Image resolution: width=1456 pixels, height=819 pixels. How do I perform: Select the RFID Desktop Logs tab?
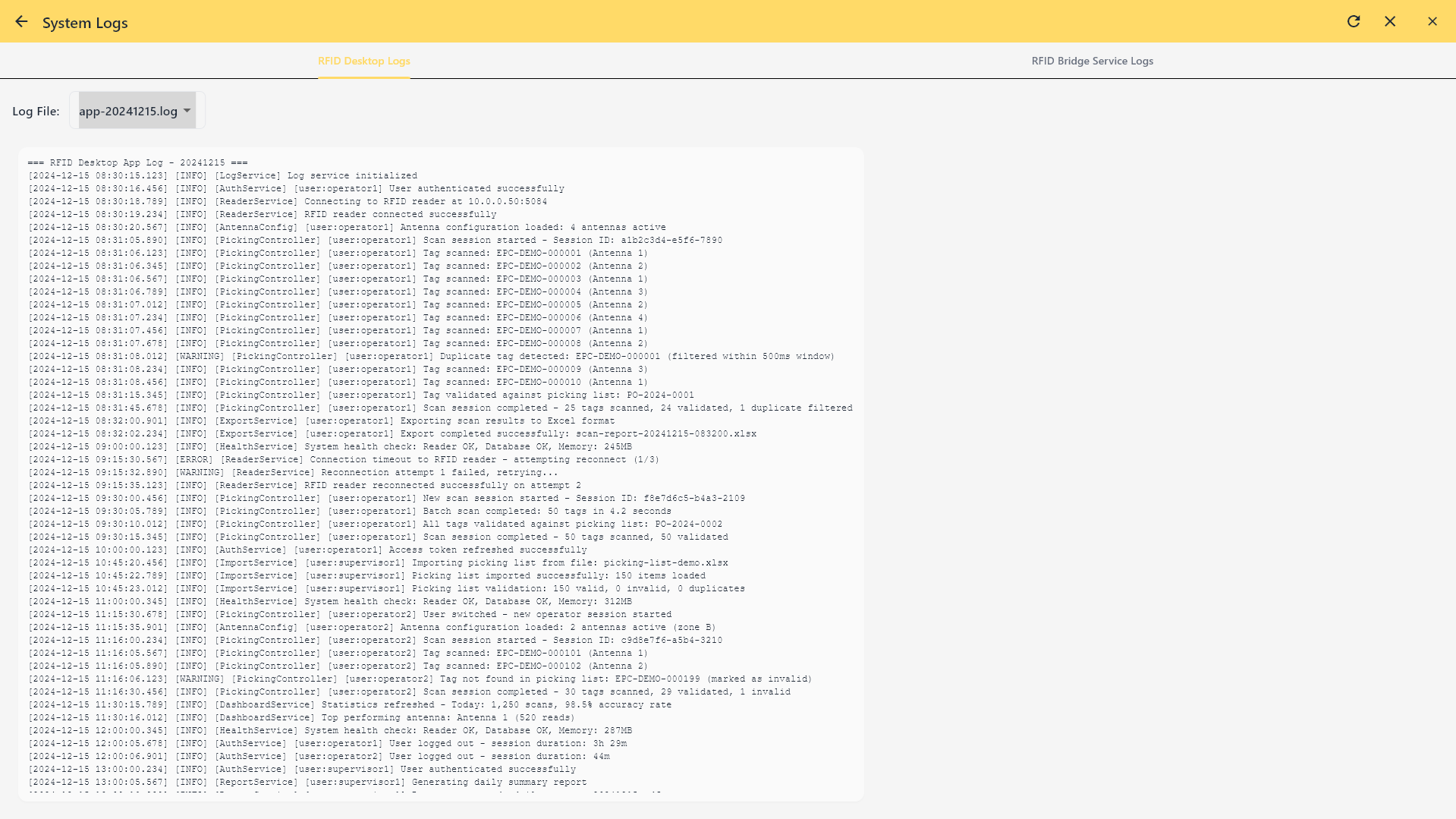363,61
